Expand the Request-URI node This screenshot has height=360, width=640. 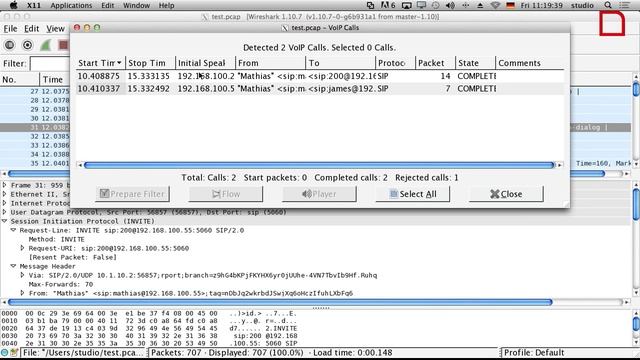pos(22,248)
